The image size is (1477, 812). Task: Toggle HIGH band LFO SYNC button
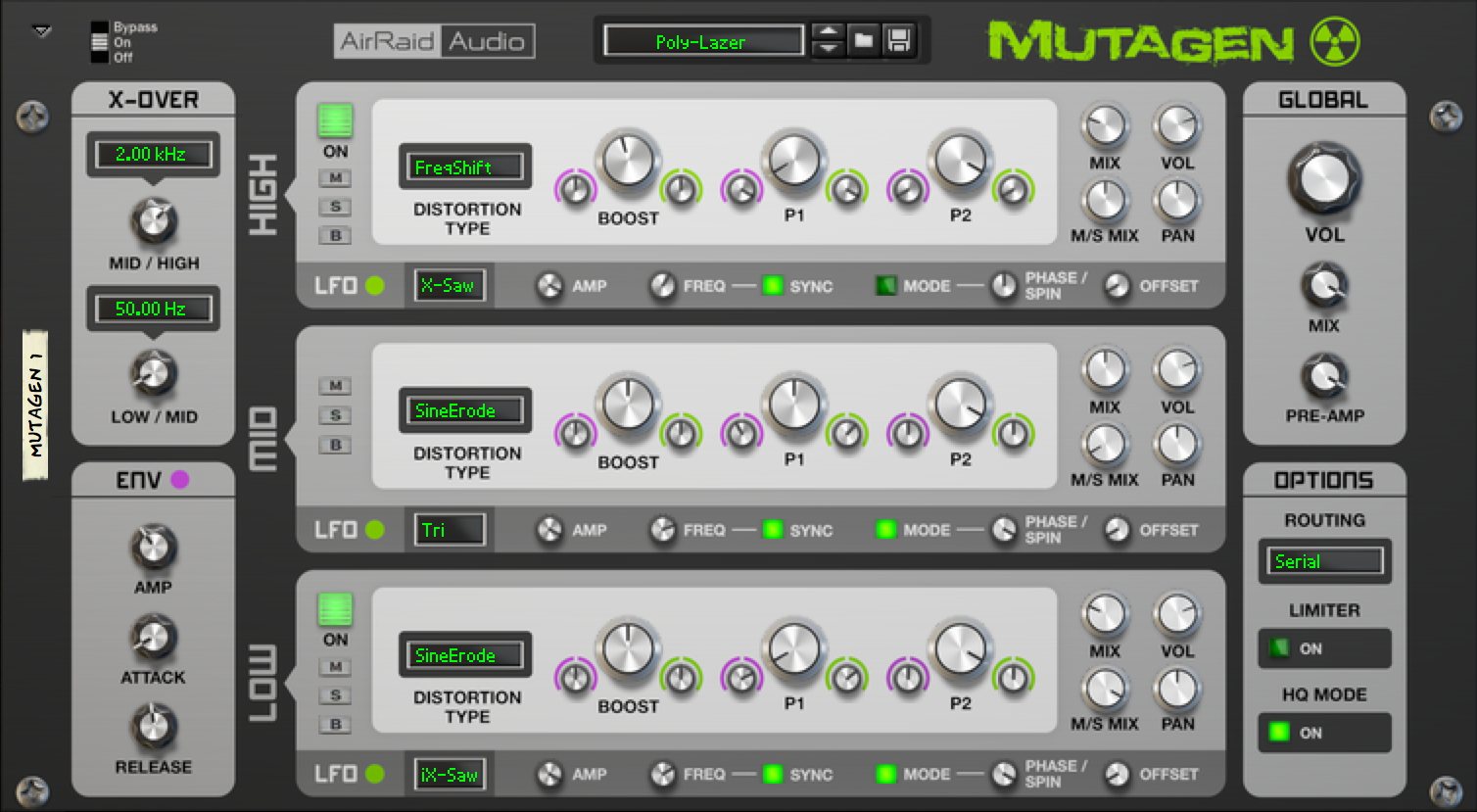[x=773, y=286]
